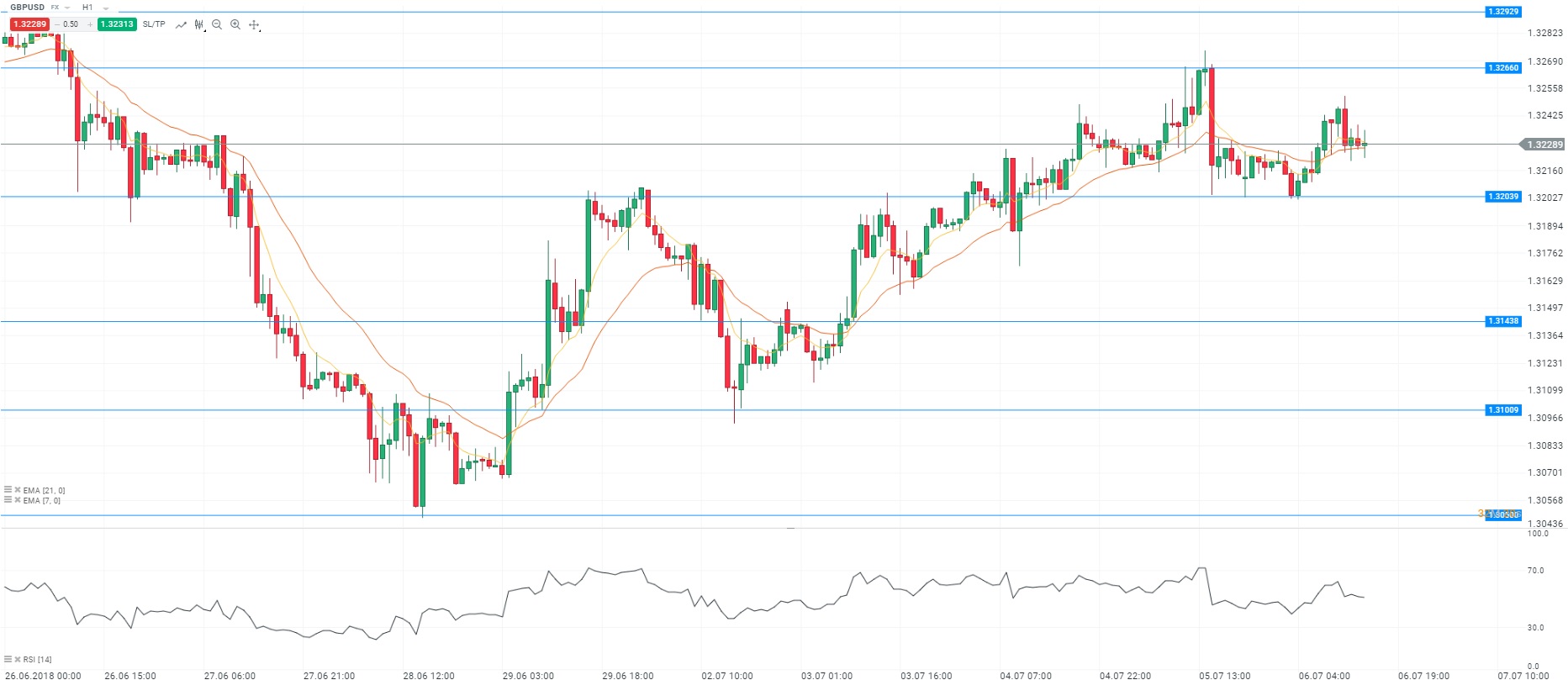The width and height of the screenshot is (1568, 680).
Task: Increase trade volume with plus button
Action: pyautogui.click(x=90, y=24)
